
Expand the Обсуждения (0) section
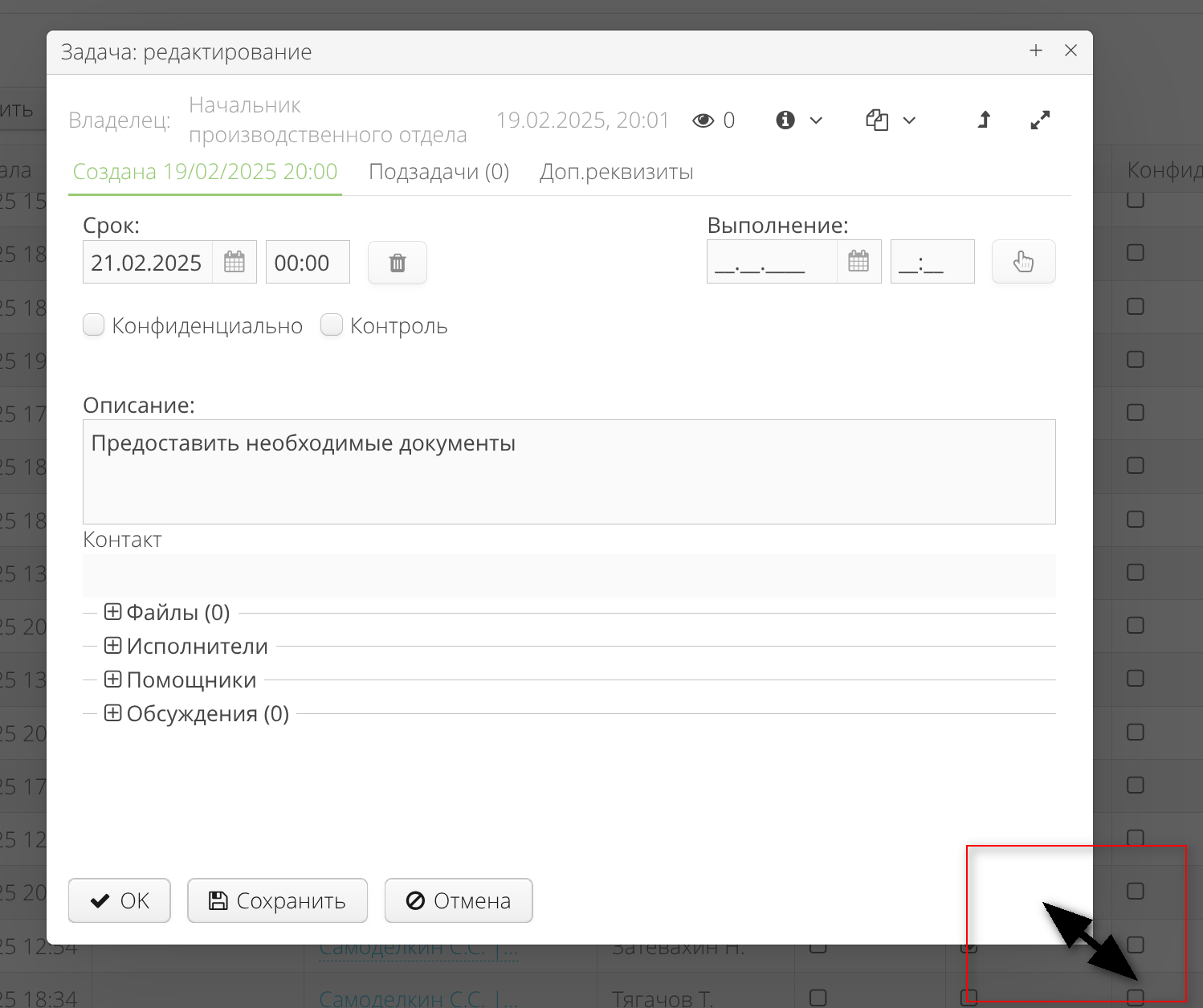click(113, 713)
